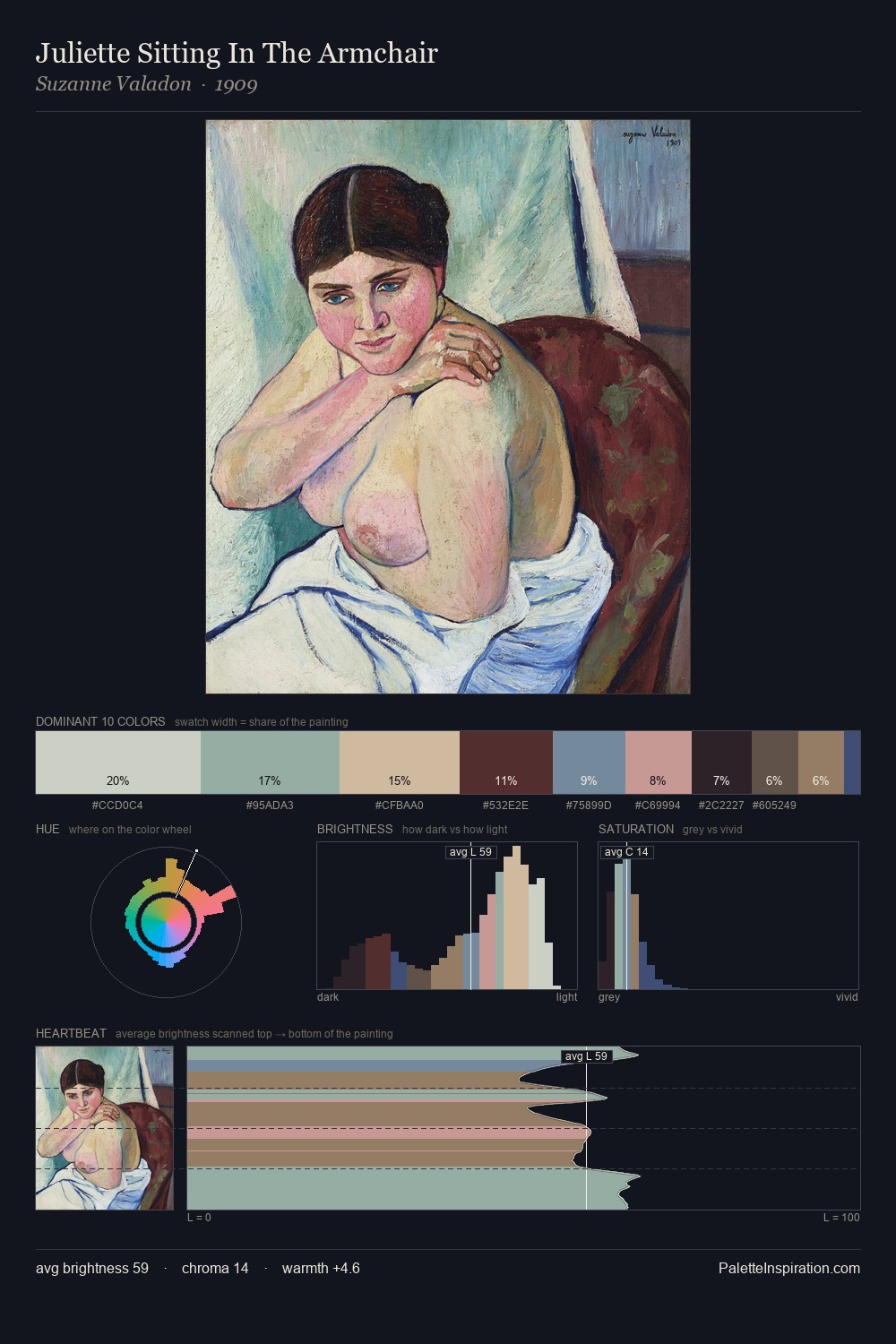Viewport: 896px width, 1344px height.
Task: Click the avg C 14 label in saturation chart
Action: tap(626, 852)
